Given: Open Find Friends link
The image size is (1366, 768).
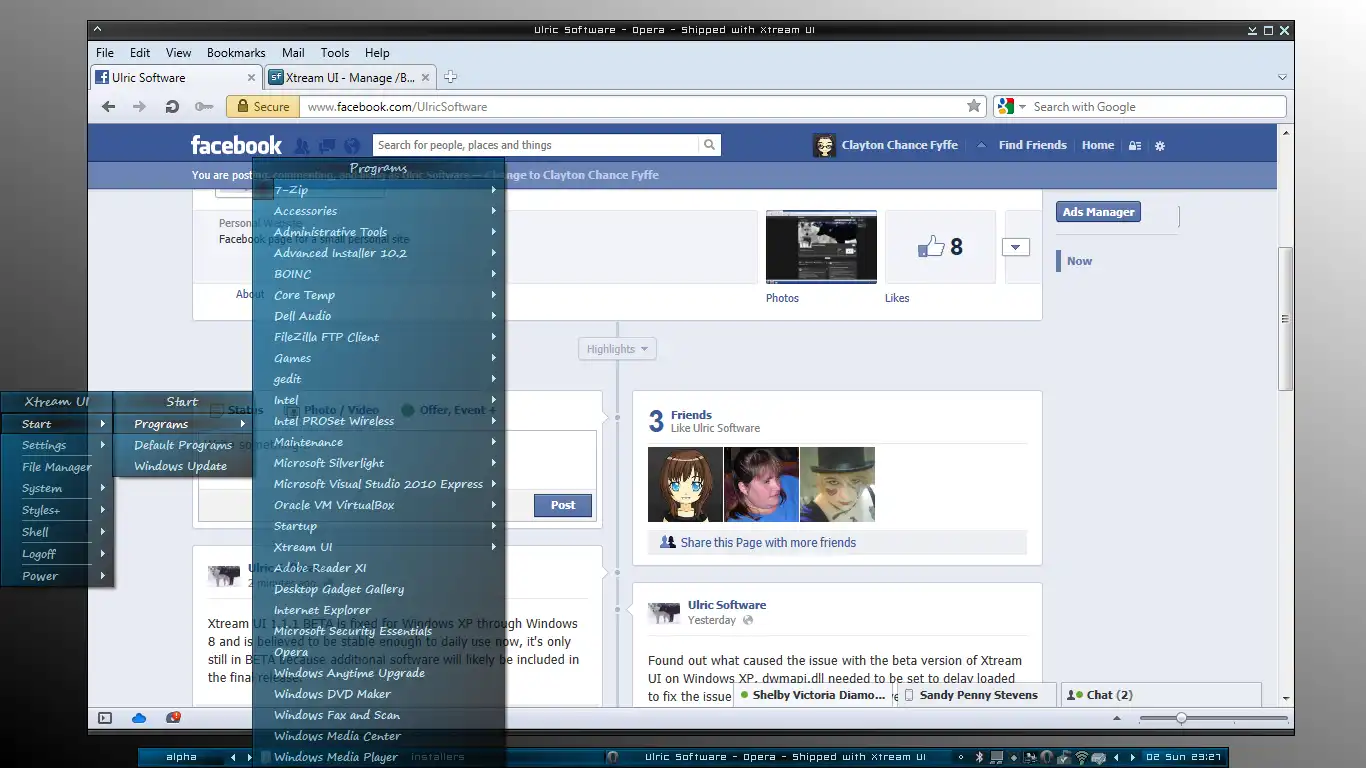Looking at the screenshot, I should (1032, 145).
